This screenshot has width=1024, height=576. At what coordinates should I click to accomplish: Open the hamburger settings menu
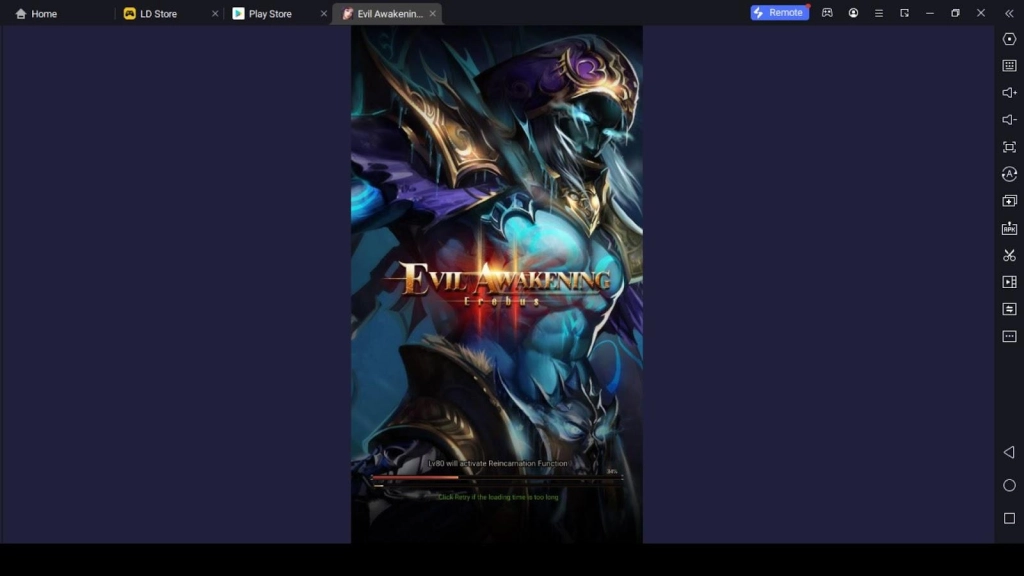(878, 13)
